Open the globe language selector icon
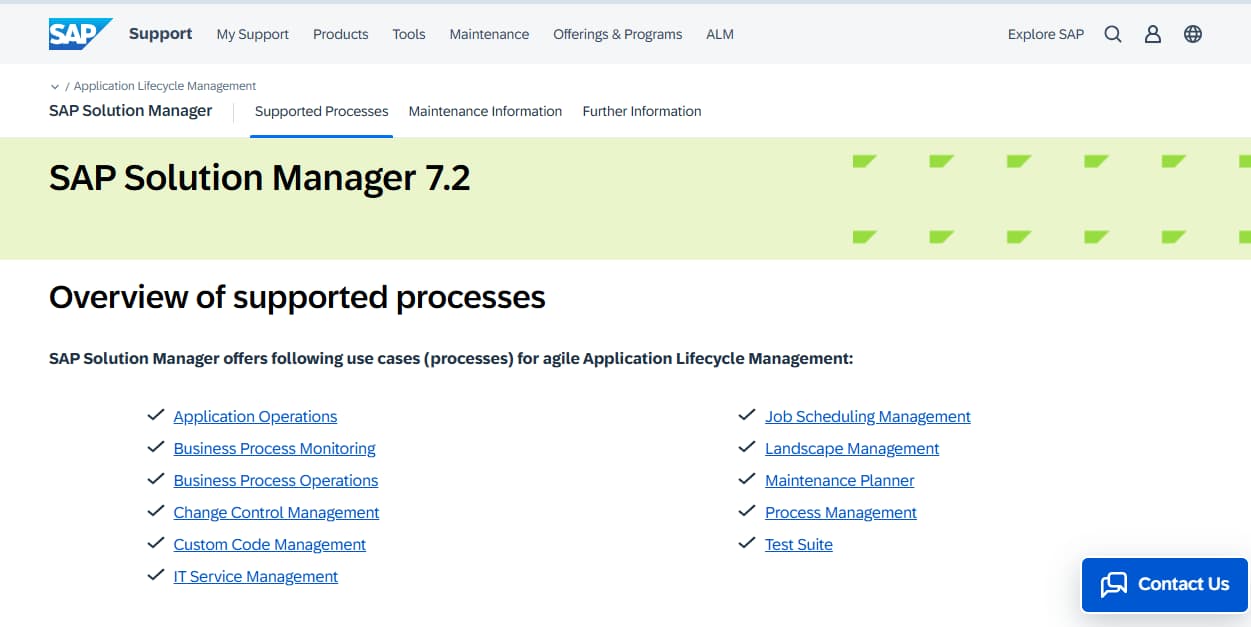This screenshot has height=627, width=1251. (1193, 34)
